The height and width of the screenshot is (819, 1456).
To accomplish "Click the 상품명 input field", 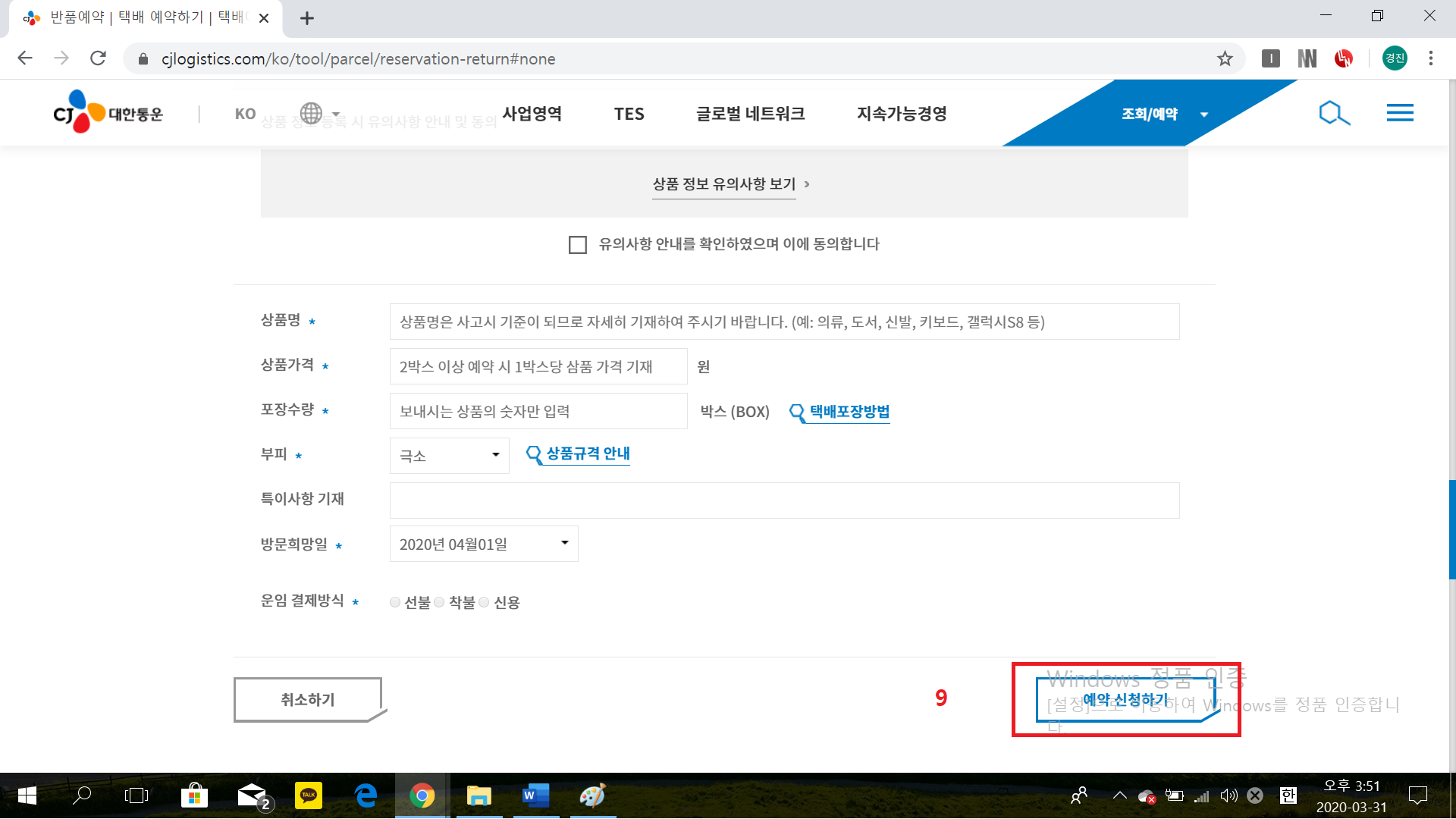I will [x=784, y=322].
